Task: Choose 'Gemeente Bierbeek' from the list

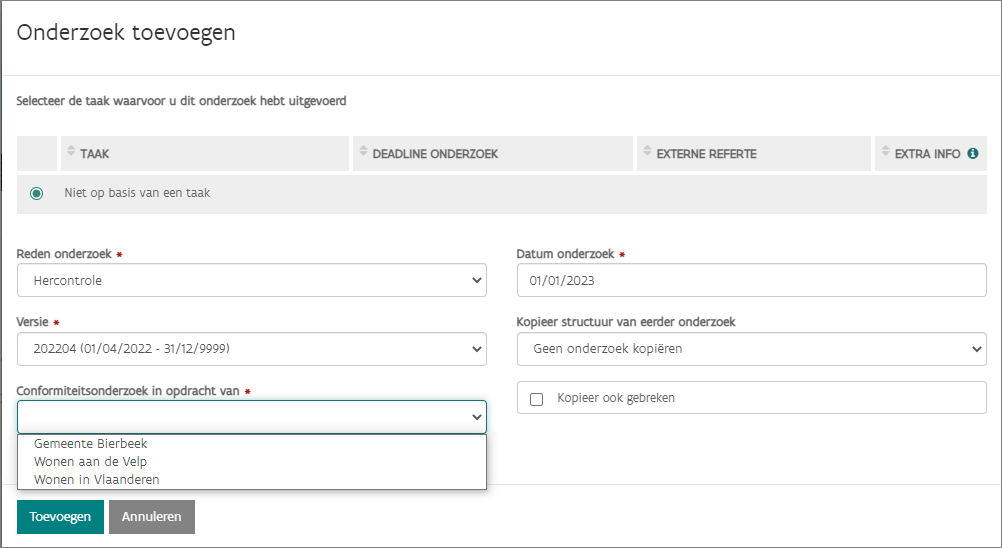Action: [x=91, y=443]
